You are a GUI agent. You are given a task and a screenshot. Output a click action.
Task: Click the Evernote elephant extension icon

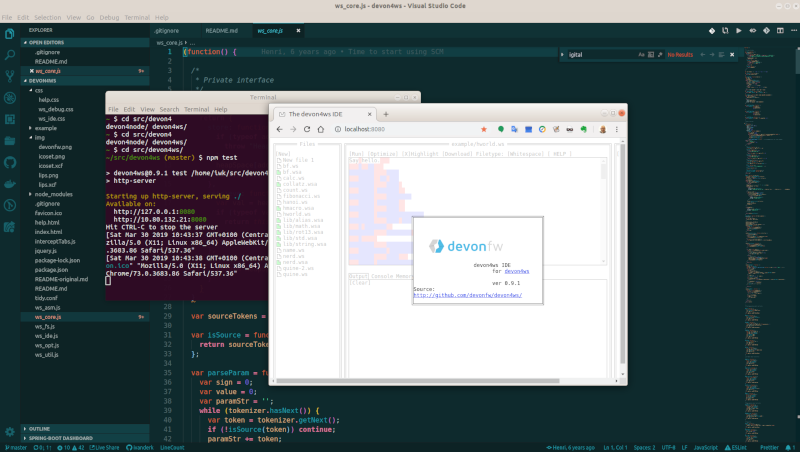584,130
